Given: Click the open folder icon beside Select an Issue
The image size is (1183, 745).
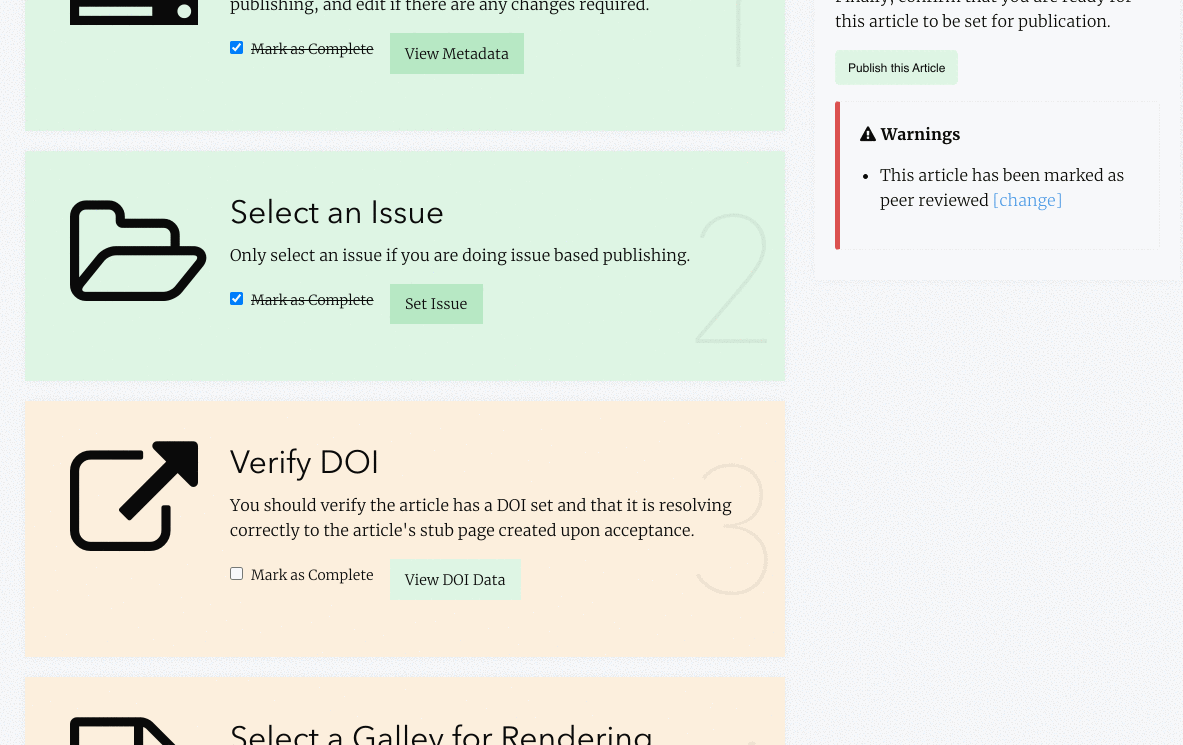Looking at the screenshot, I should 137,251.
